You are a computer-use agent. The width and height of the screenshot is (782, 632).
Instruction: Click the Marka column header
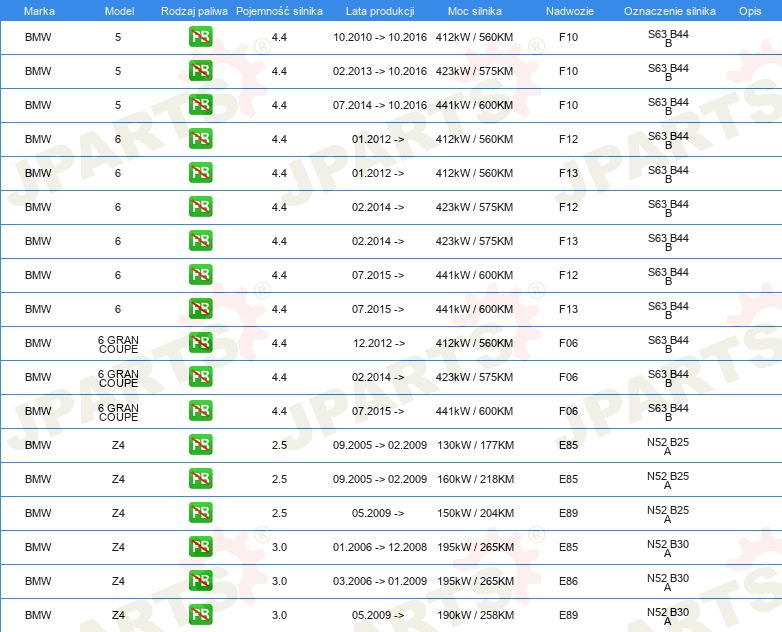coord(39,11)
